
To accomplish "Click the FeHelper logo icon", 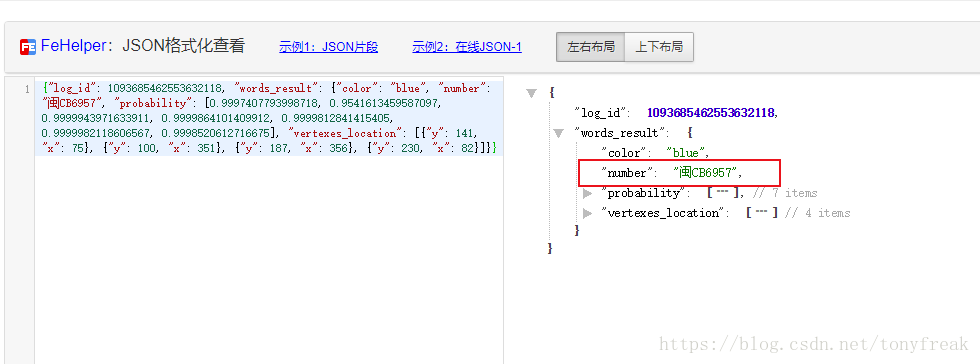I will click(x=28, y=47).
